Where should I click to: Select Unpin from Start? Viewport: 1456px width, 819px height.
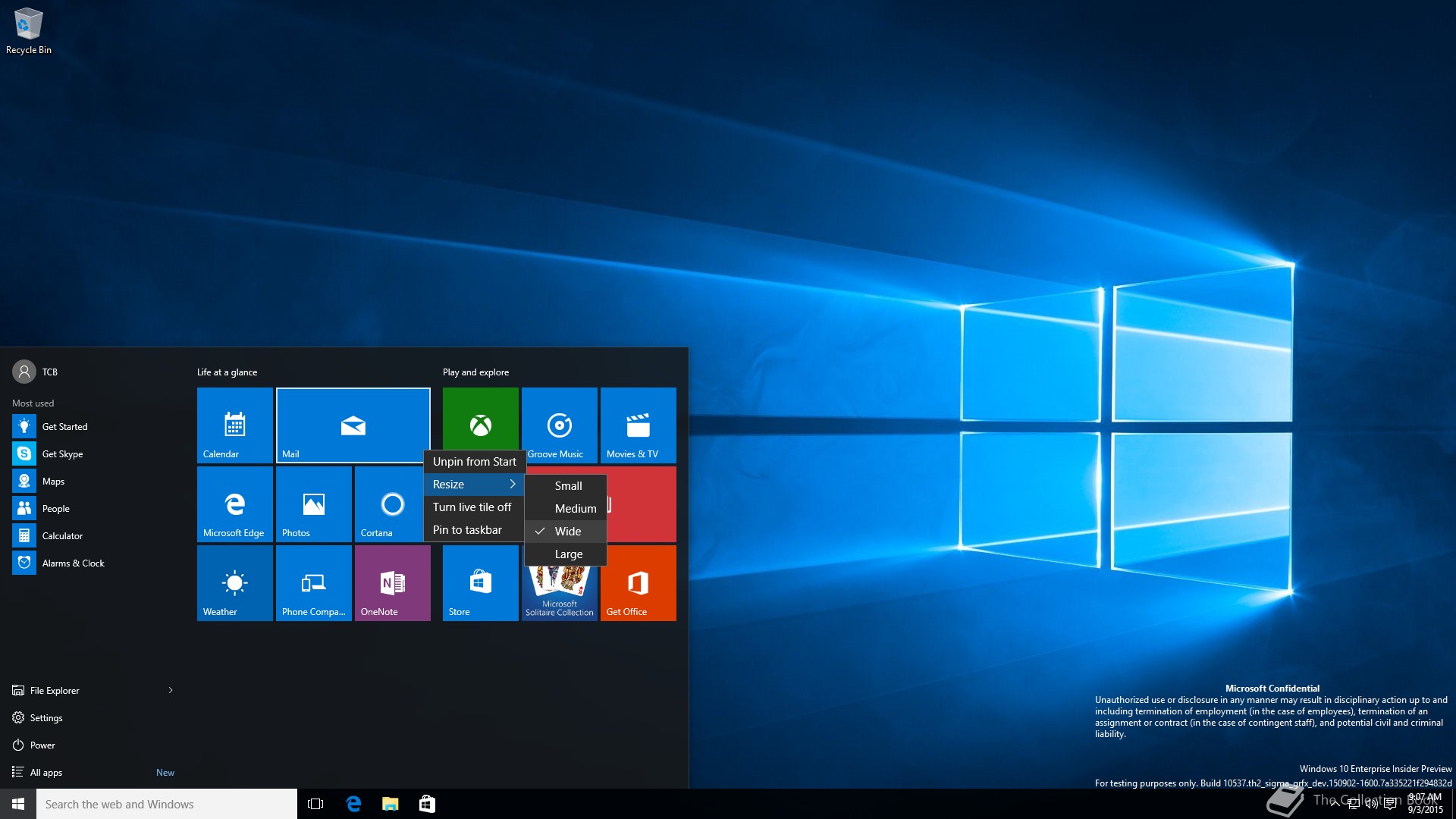click(x=474, y=462)
